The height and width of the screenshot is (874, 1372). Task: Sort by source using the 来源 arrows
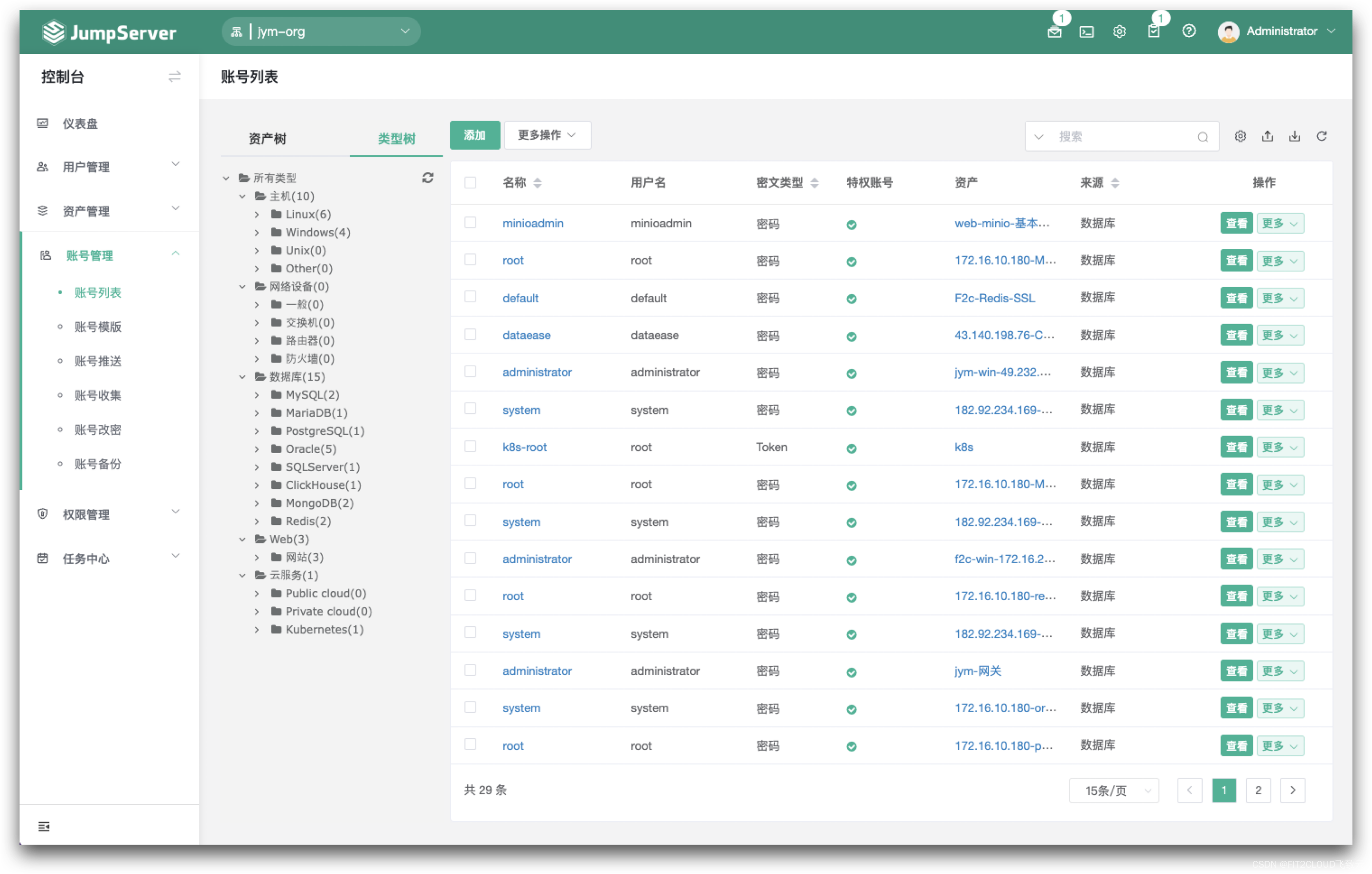pyautogui.click(x=1115, y=183)
